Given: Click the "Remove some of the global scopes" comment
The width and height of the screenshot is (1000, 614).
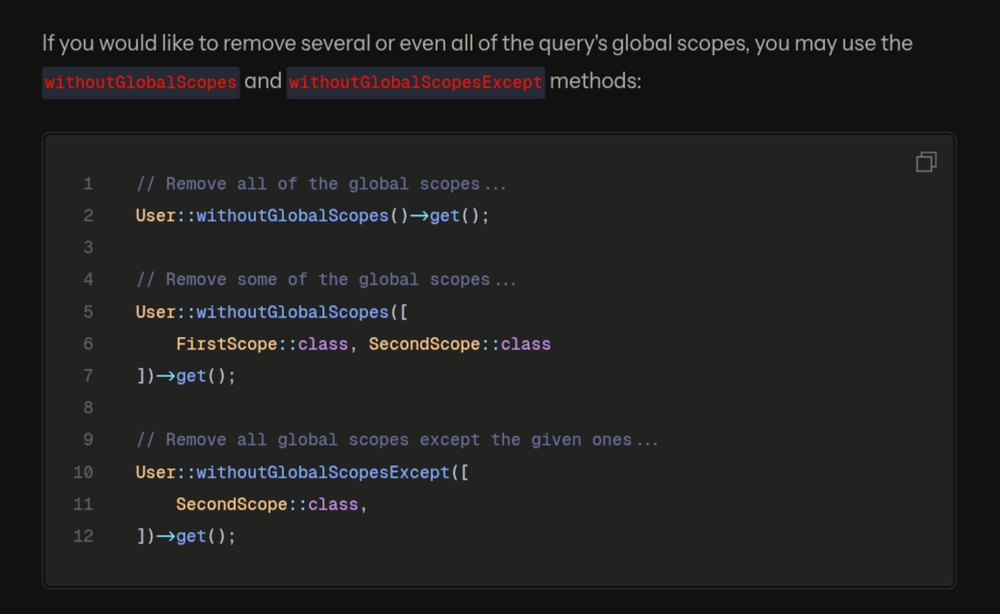Looking at the screenshot, I should [x=326, y=280].
